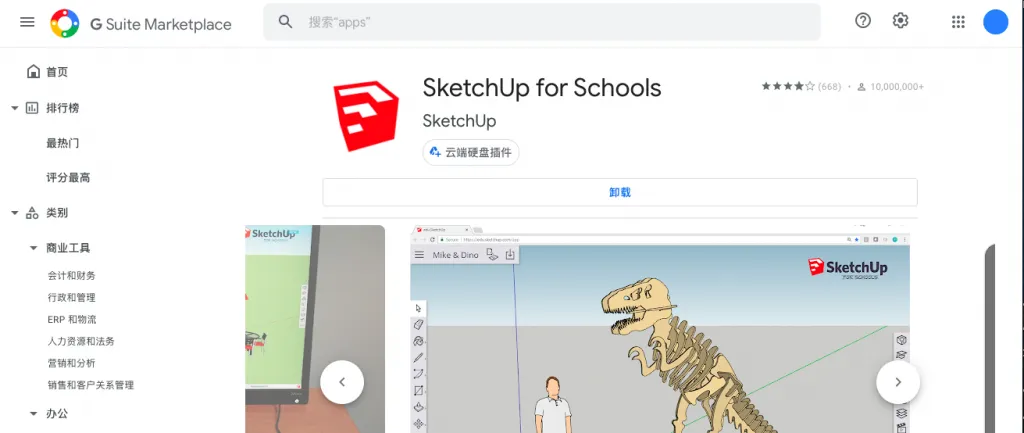Open the help question mark icon
1024x433 pixels.
tap(863, 21)
